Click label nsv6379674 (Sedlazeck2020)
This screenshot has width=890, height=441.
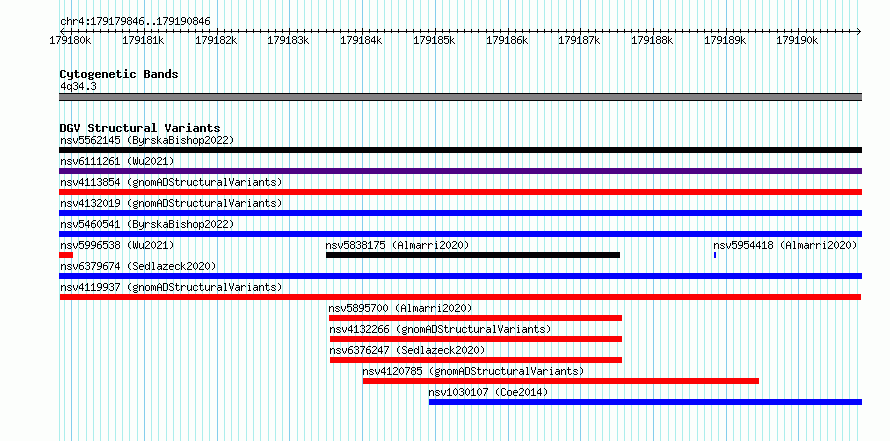(138, 266)
